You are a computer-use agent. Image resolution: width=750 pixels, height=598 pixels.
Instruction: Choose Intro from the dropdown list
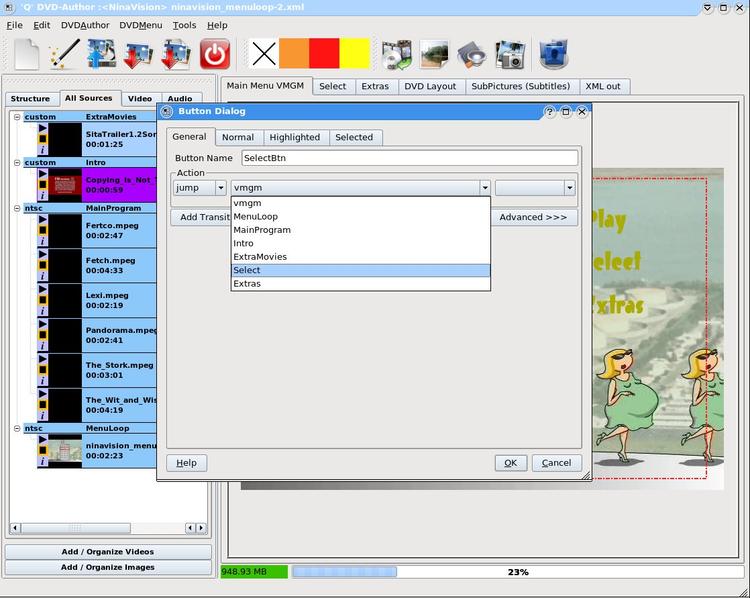click(x=361, y=244)
